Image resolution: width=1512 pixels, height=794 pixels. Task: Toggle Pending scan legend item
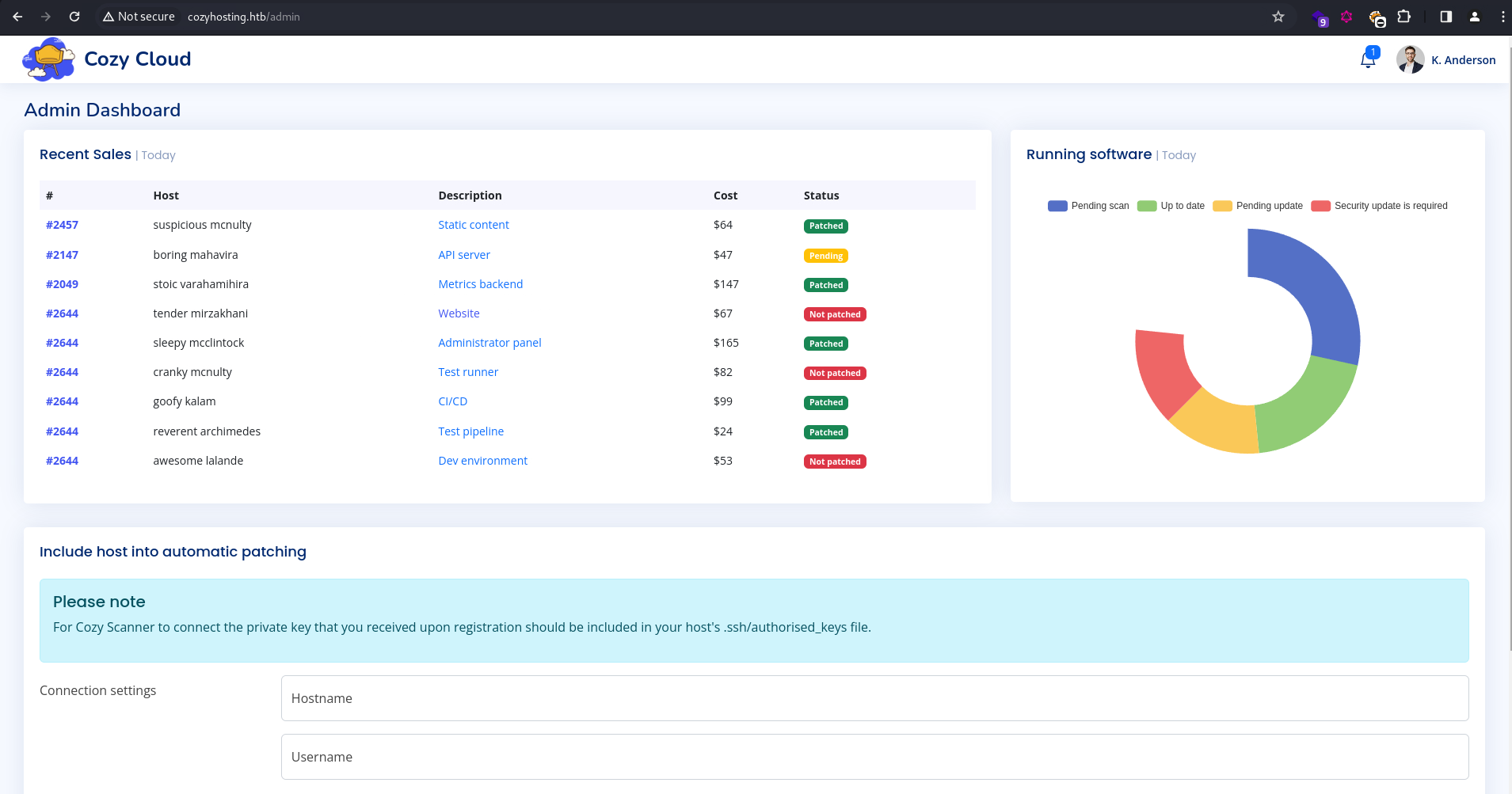coord(1088,206)
